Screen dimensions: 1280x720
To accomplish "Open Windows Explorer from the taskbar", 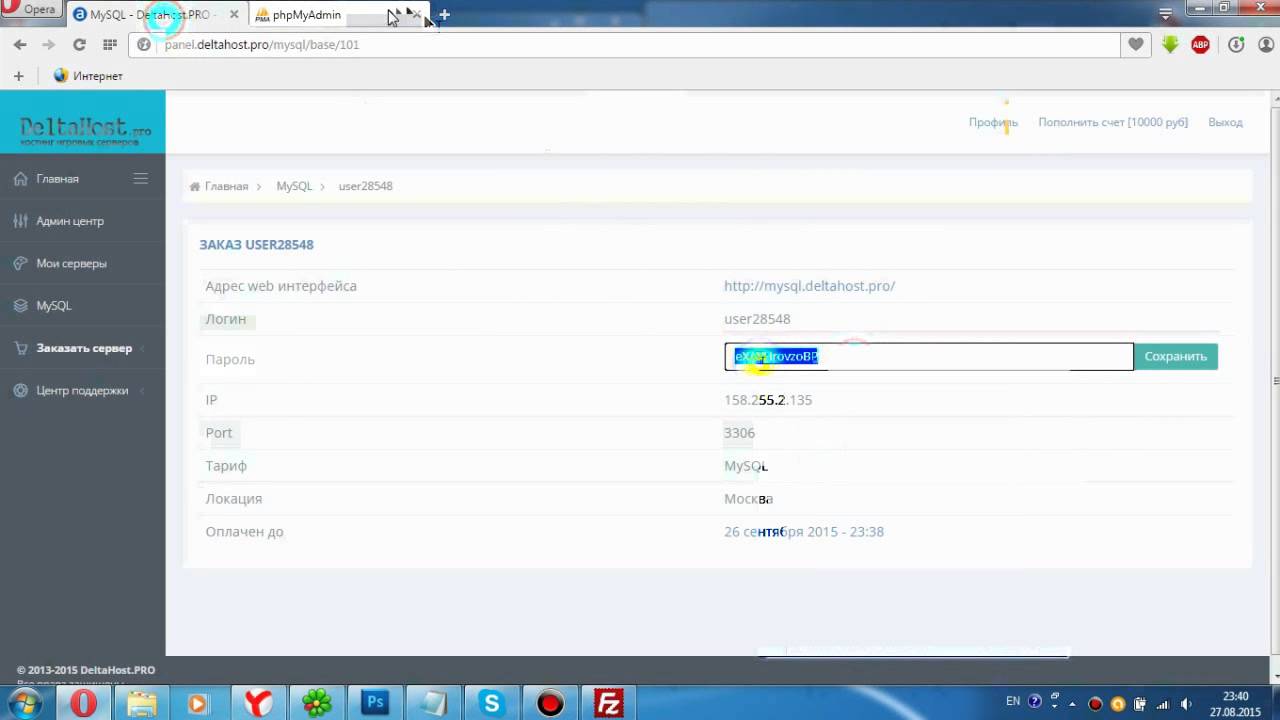I will [x=141, y=704].
